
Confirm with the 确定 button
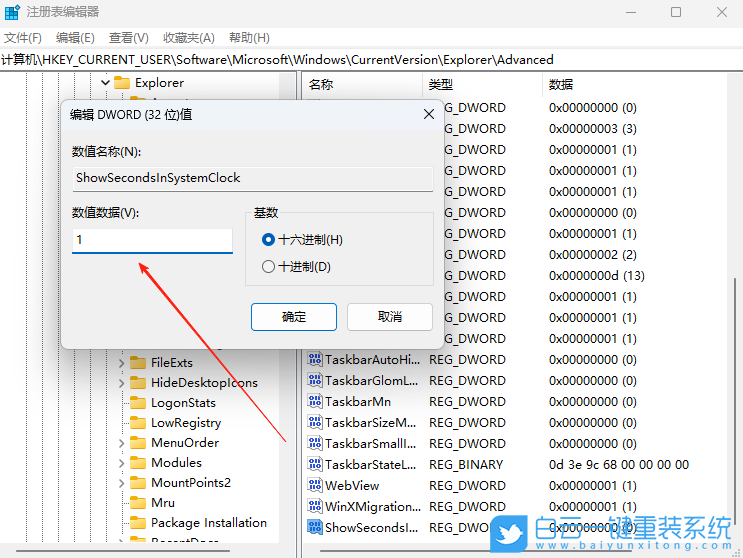tap(294, 317)
